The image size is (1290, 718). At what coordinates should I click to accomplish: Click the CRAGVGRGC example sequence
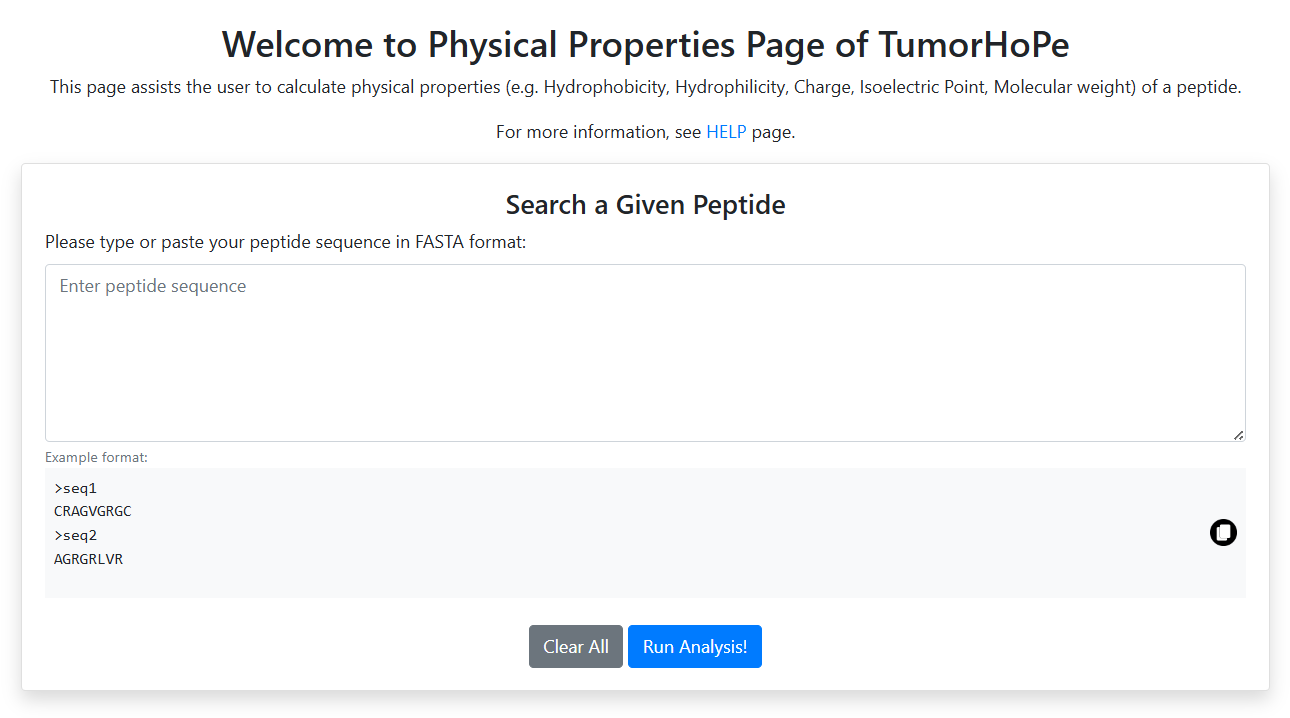click(x=93, y=512)
